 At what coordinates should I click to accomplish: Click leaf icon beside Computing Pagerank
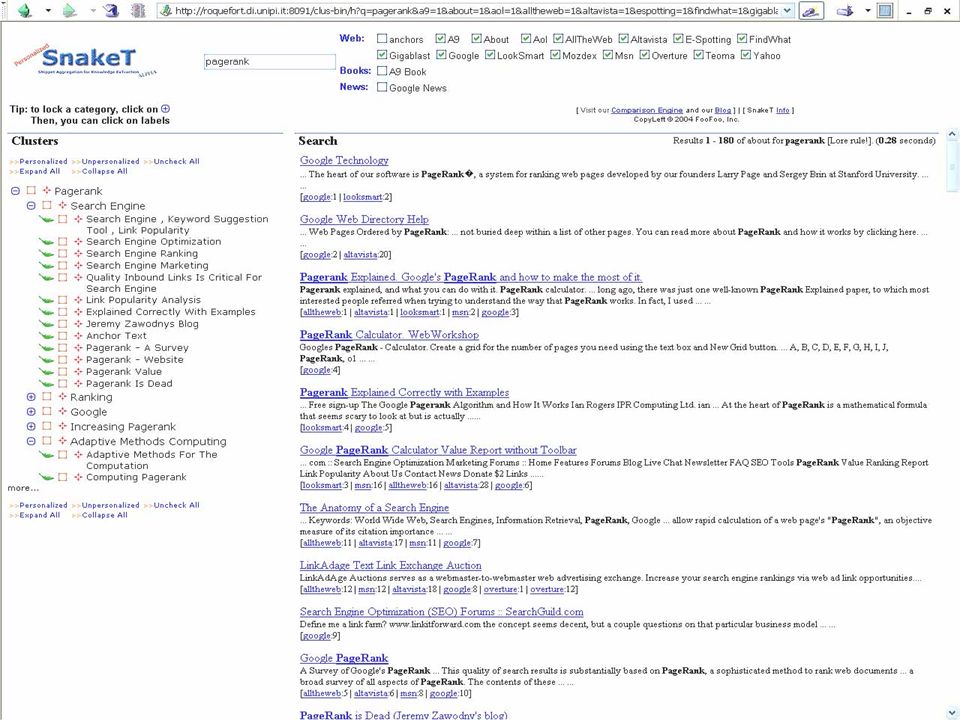(46, 477)
